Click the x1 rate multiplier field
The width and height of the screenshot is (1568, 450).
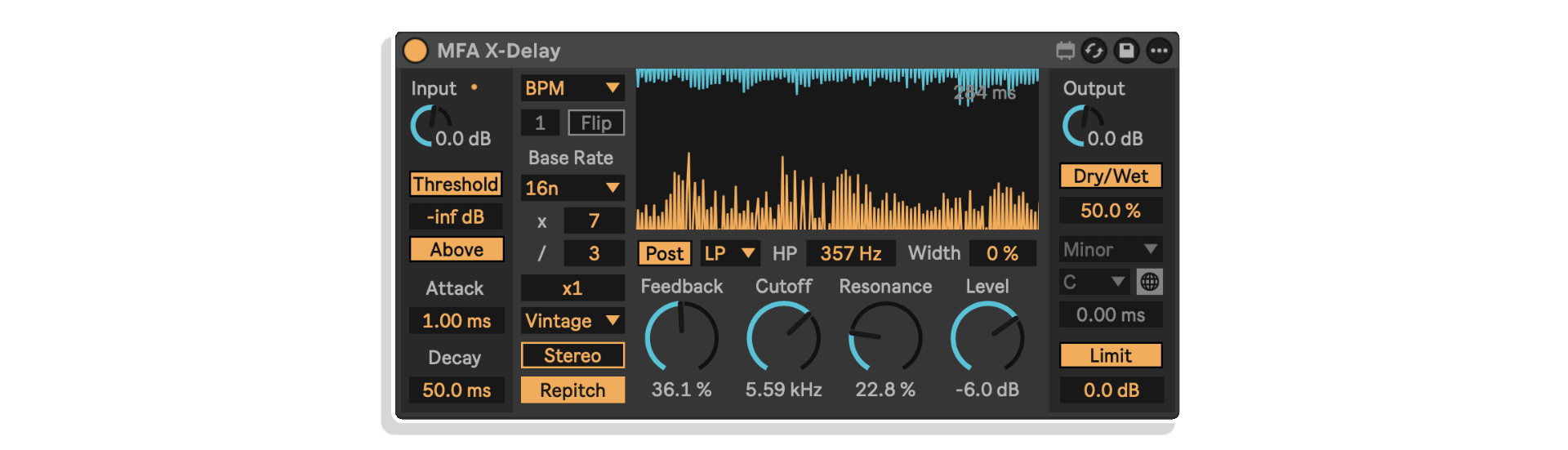coord(572,287)
